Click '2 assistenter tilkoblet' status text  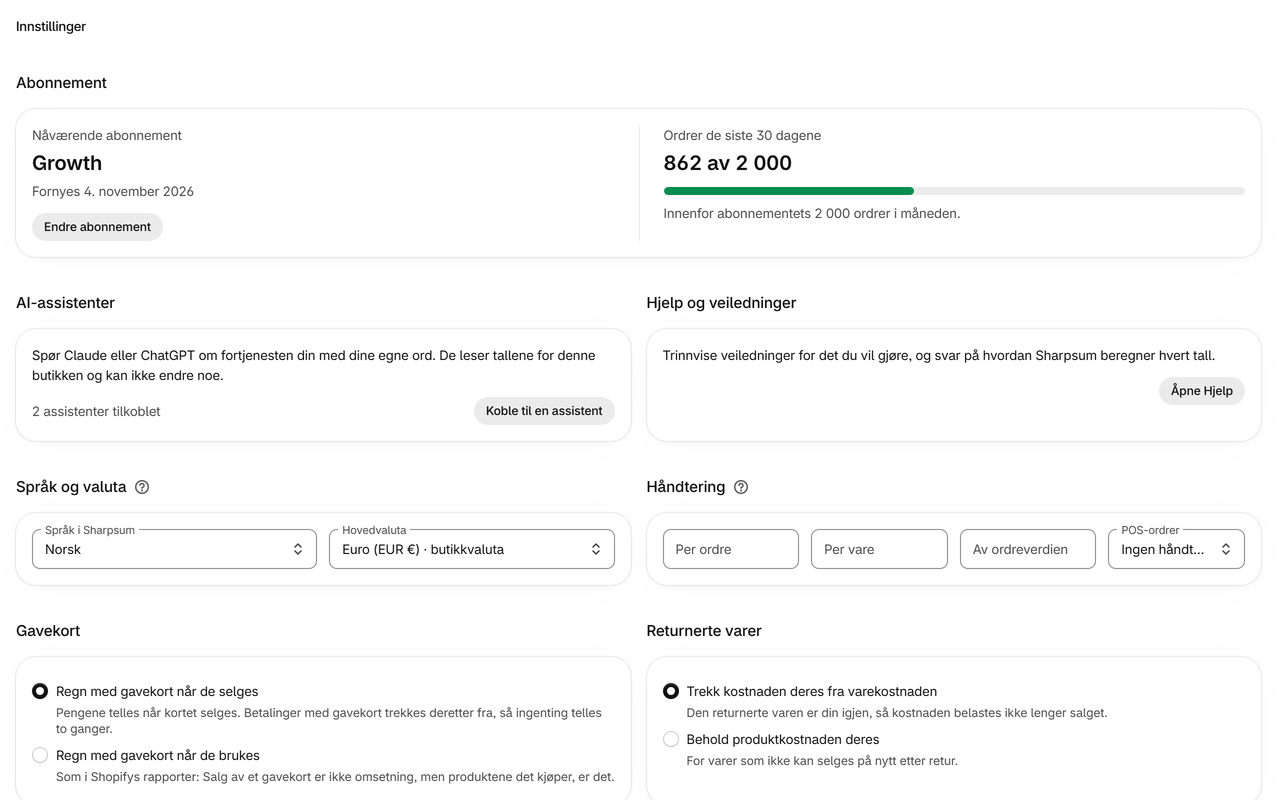[x=96, y=411]
